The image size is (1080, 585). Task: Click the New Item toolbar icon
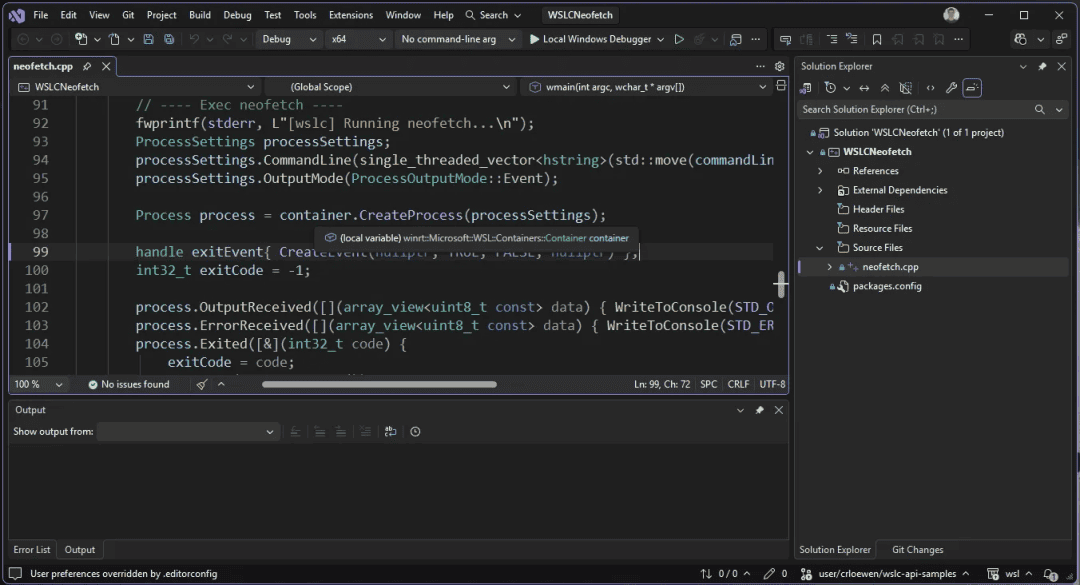[x=81, y=39]
